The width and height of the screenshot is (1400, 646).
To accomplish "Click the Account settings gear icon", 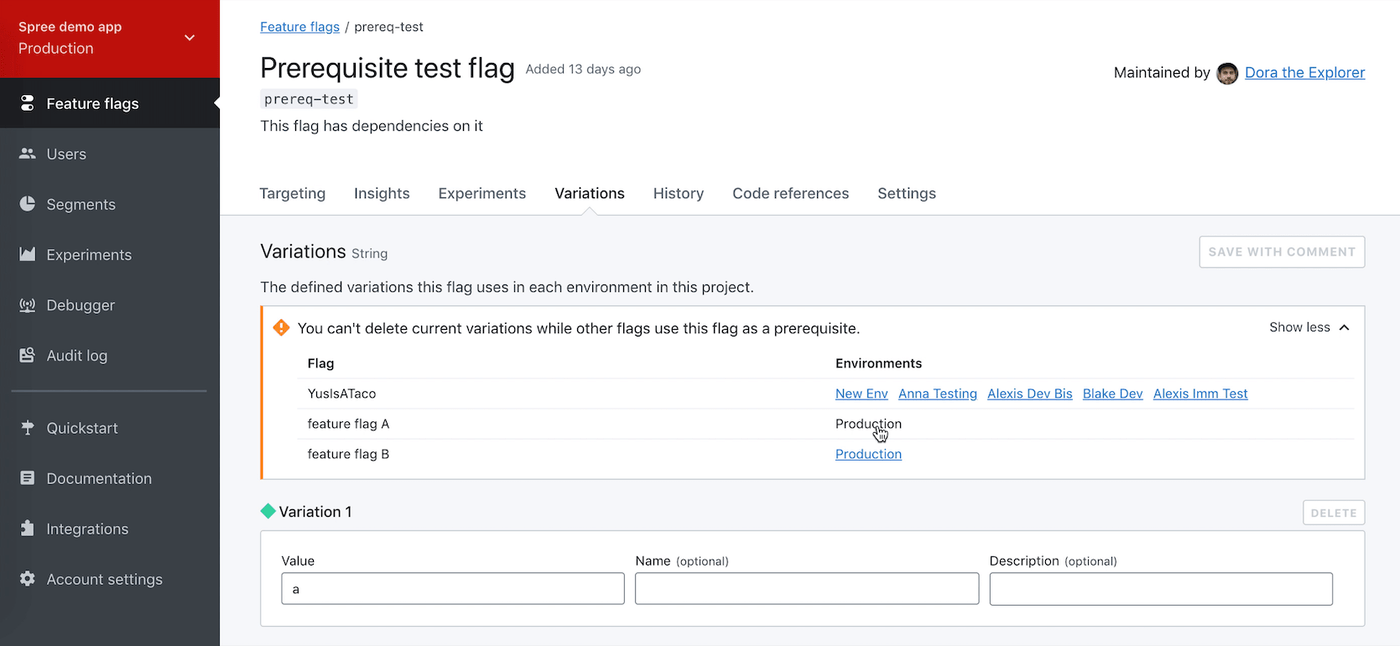I will (27, 579).
